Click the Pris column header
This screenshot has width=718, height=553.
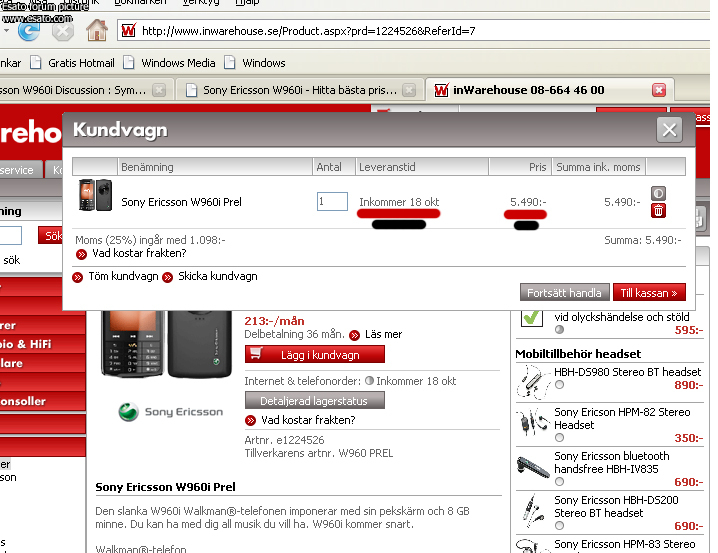(x=520, y=167)
